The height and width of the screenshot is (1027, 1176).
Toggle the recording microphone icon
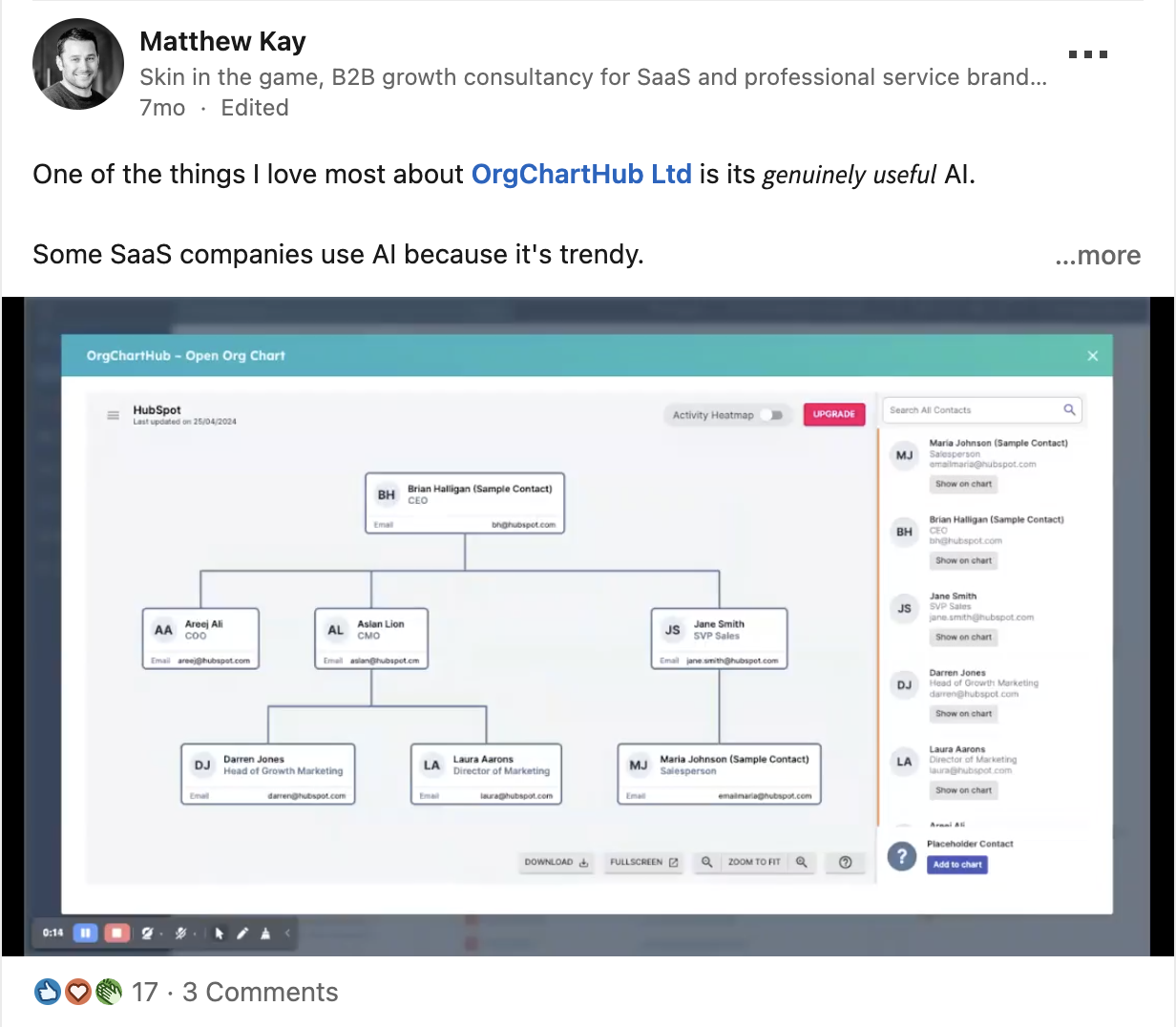(x=179, y=933)
